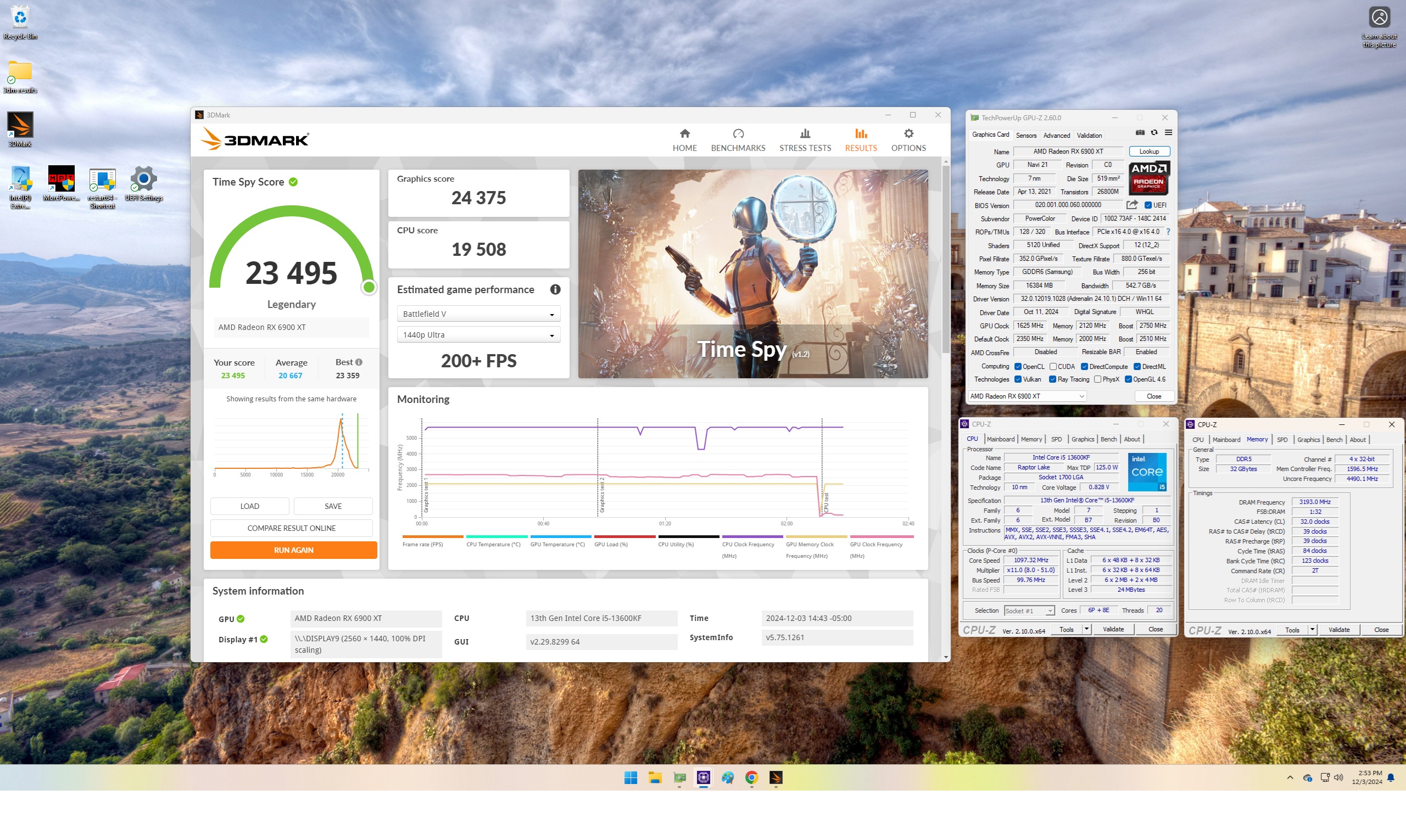Screen dimensions: 1406x840
Task: Open Google Chrome from the taskbar
Action: (751, 778)
